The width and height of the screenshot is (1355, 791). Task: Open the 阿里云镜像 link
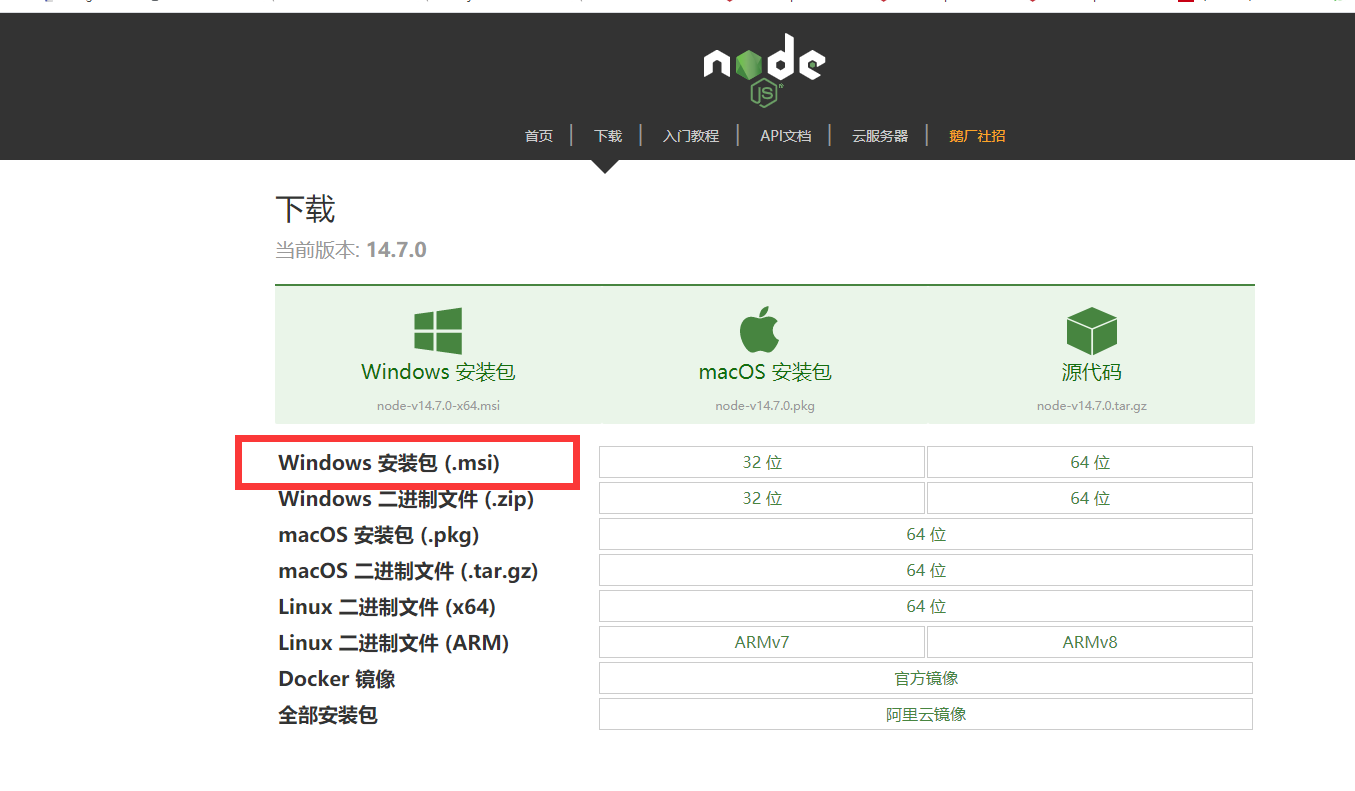pos(926,714)
